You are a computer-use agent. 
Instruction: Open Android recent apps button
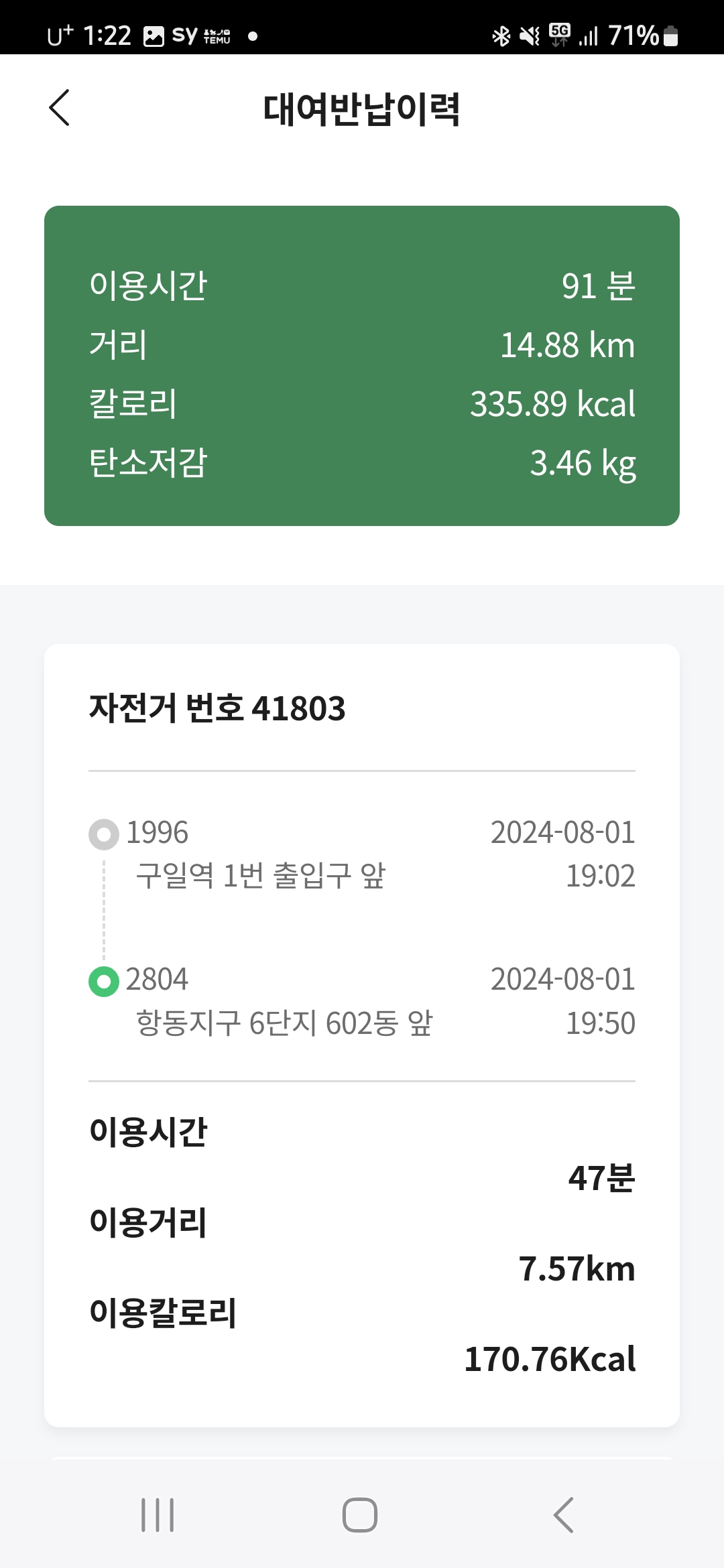tap(158, 1515)
